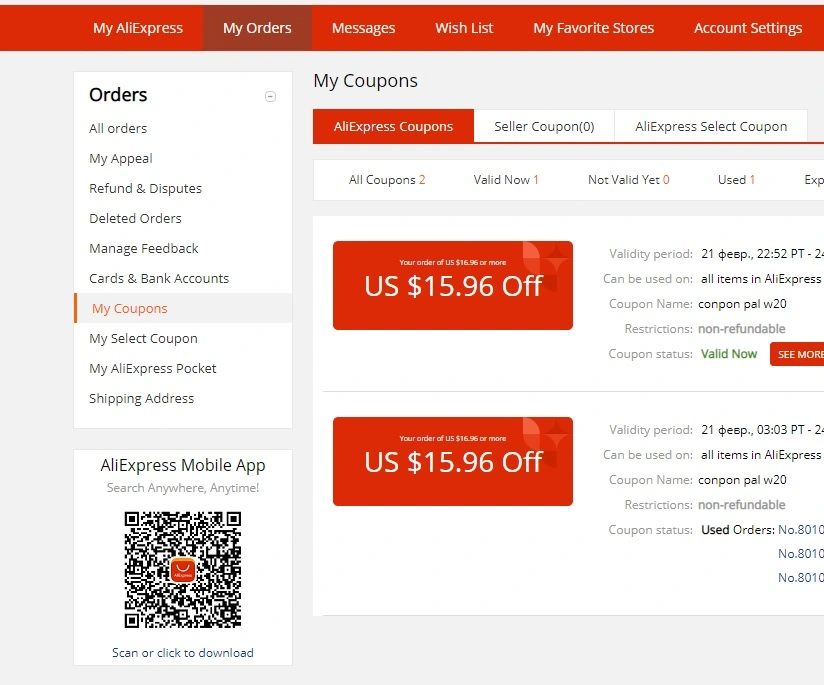The image size is (824, 685).
Task: Open Cards & Bank Accounts
Action: (159, 278)
